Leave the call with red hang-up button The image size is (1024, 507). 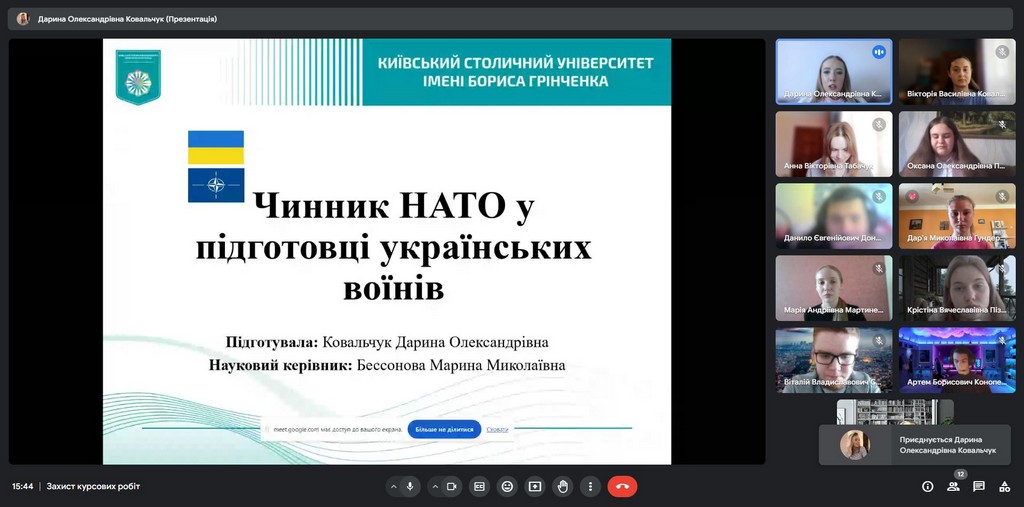click(622, 486)
